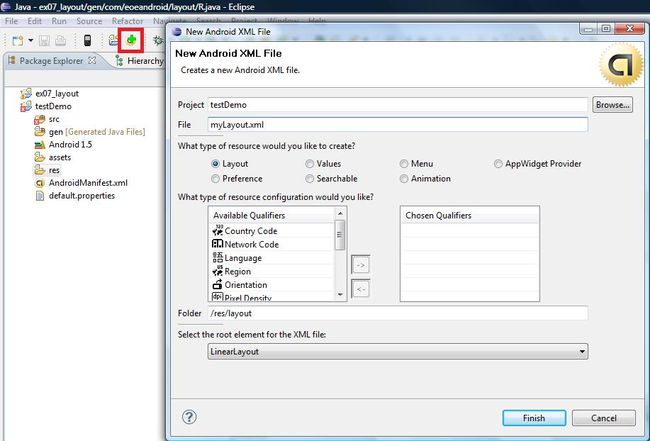This screenshot has height=441, width=650.
Task: Click the <- remove qualifier button
Action: (x=360, y=289)
